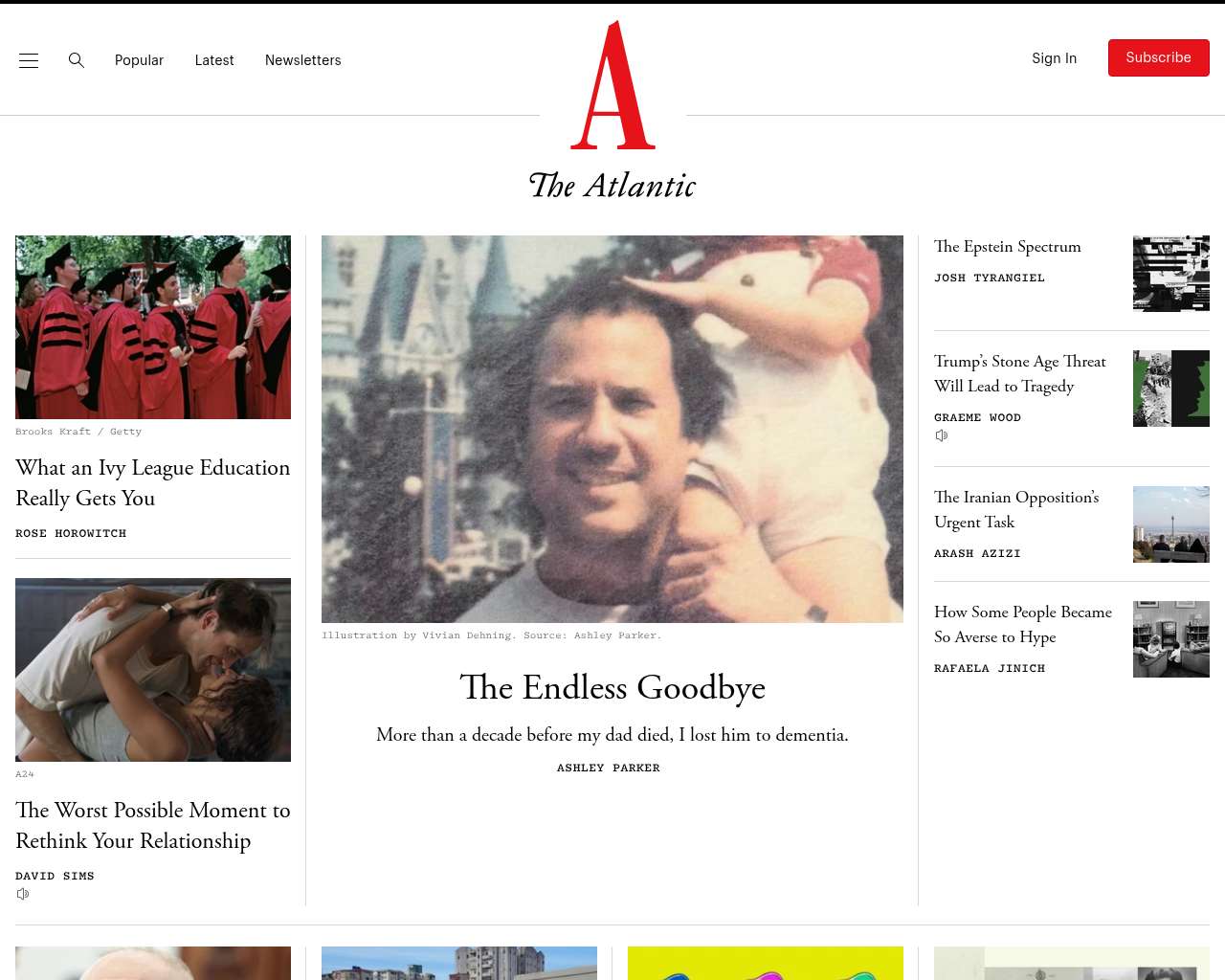
Task: Click the Epstein Spectrum thumbnail image
Action: click(1171, 274)
